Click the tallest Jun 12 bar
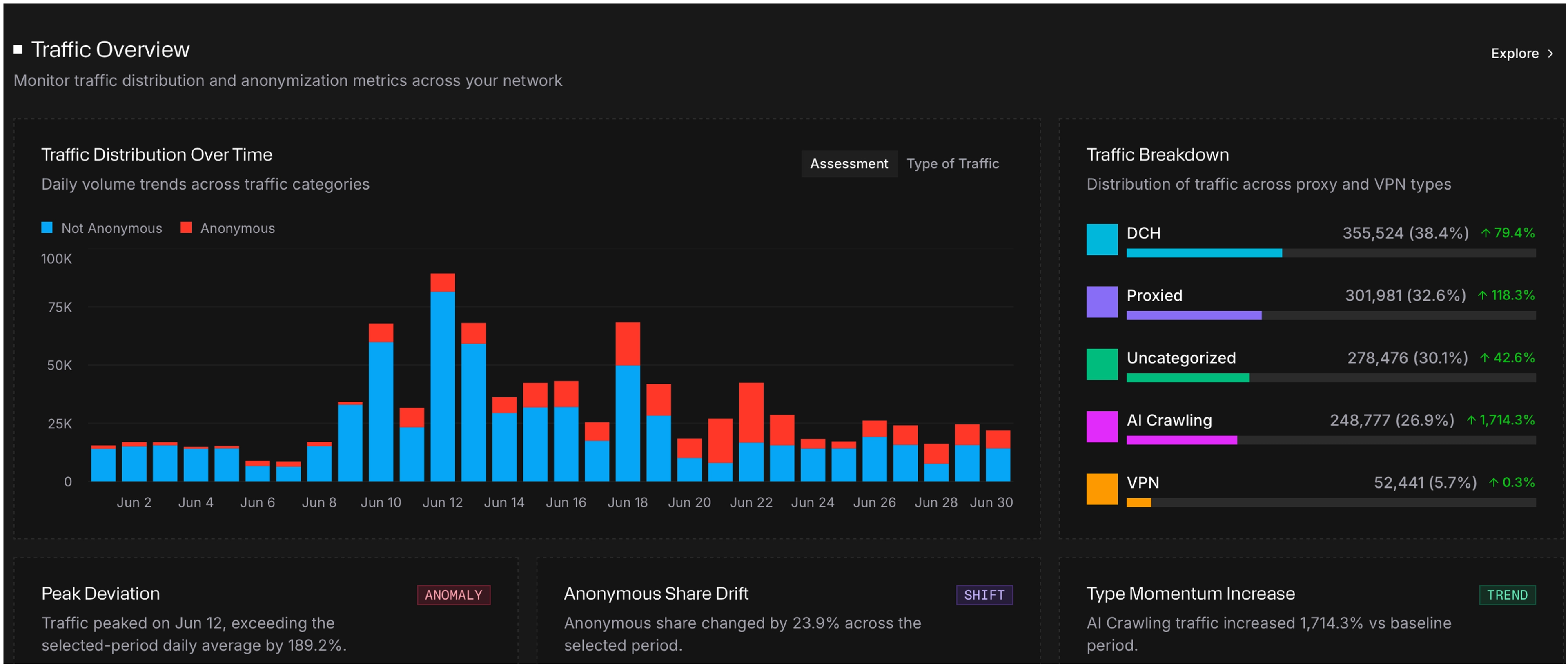Viewport: 1568px width, 665px height. pos(443,377)
